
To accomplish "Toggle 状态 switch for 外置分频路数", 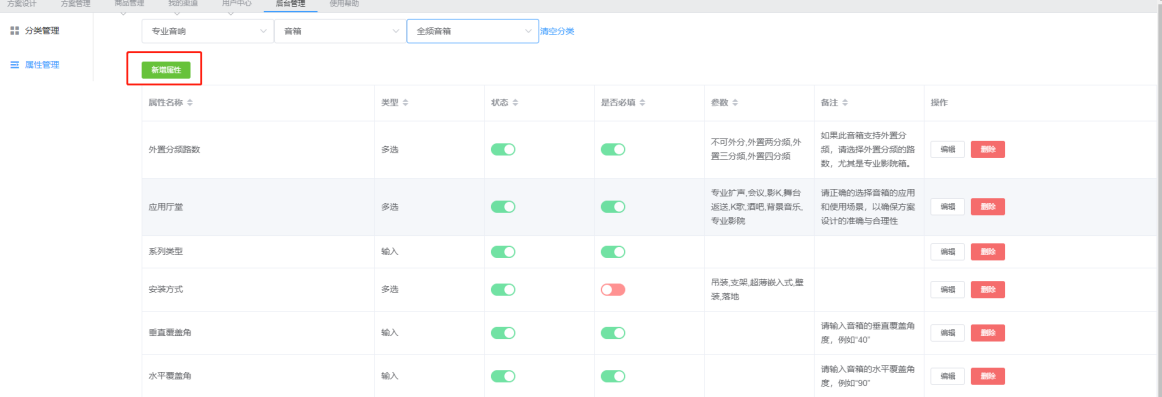I will point(503,150).
